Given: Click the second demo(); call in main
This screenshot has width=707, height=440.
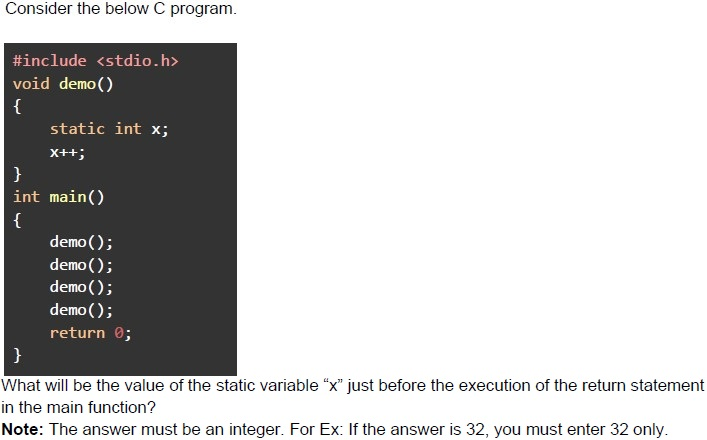Looking at the screenshot, I should [81, 265].
